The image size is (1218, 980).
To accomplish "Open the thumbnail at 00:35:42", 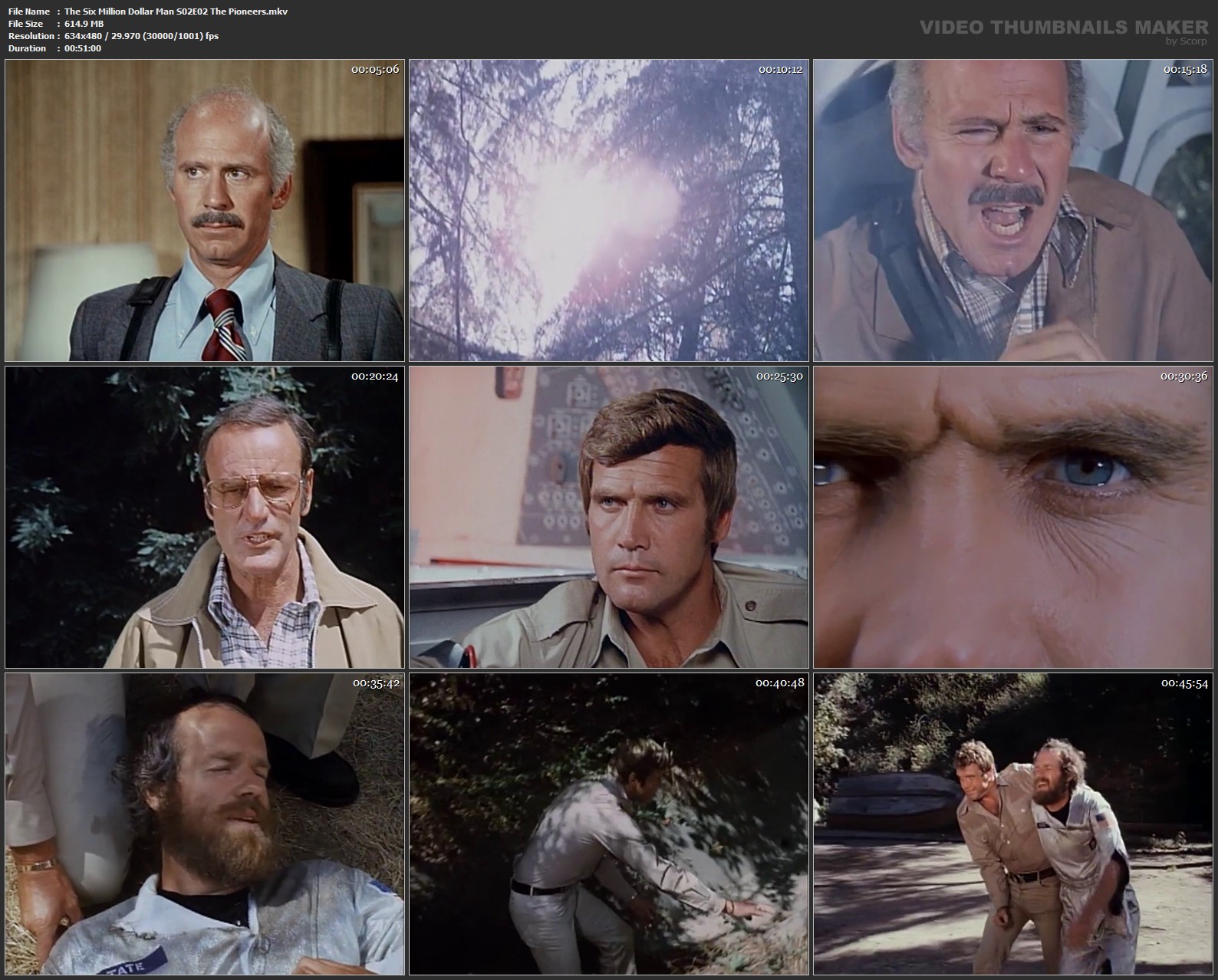I will [x=205, y=824].
